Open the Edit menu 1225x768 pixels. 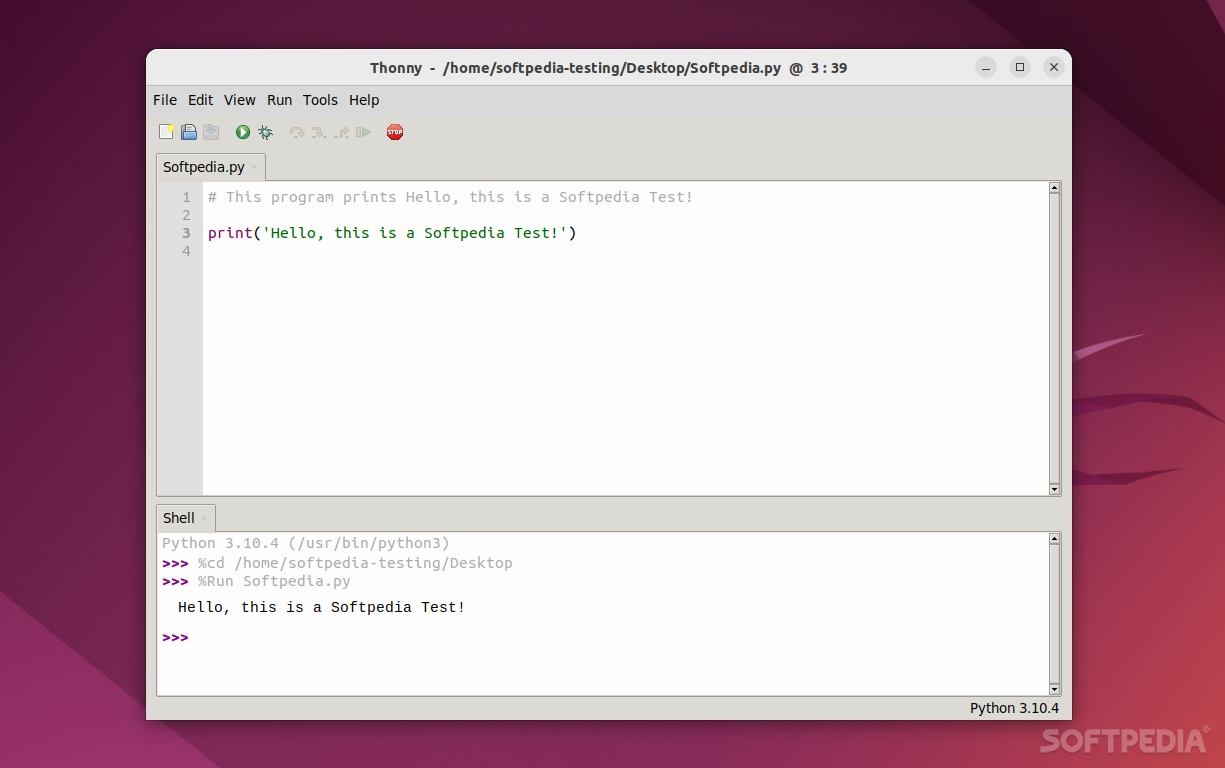pos(201,100)
